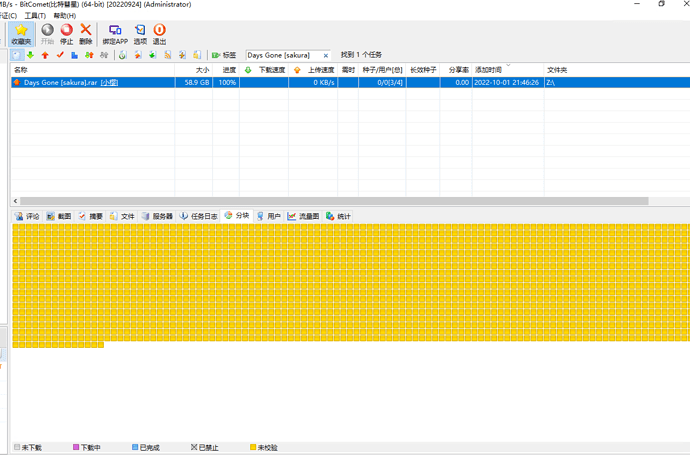Switch to the 分块 pieces tab

coord(237,216)
